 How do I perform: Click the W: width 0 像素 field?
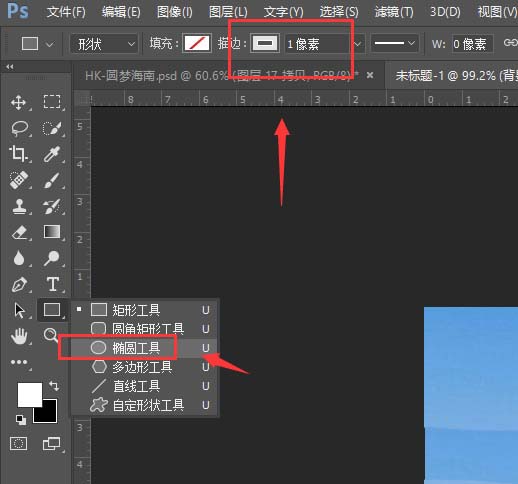472,44
